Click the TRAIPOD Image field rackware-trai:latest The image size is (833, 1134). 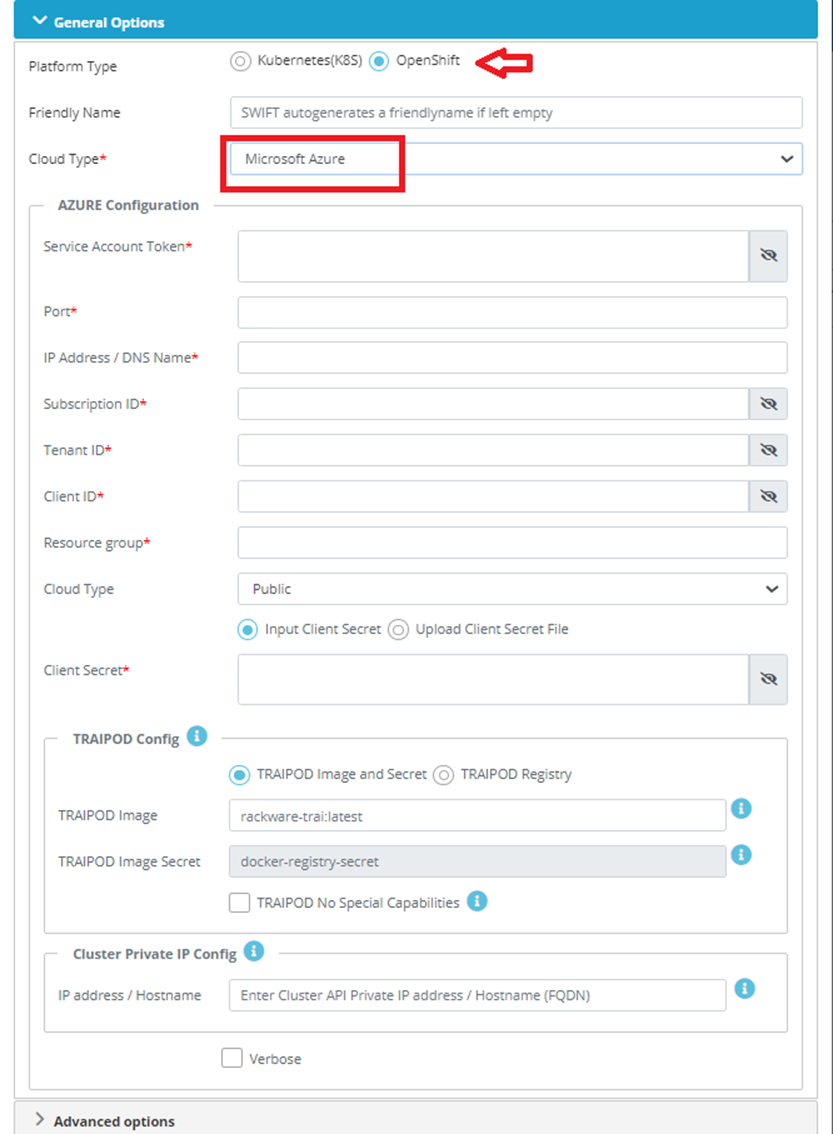[x=477, y=815]
